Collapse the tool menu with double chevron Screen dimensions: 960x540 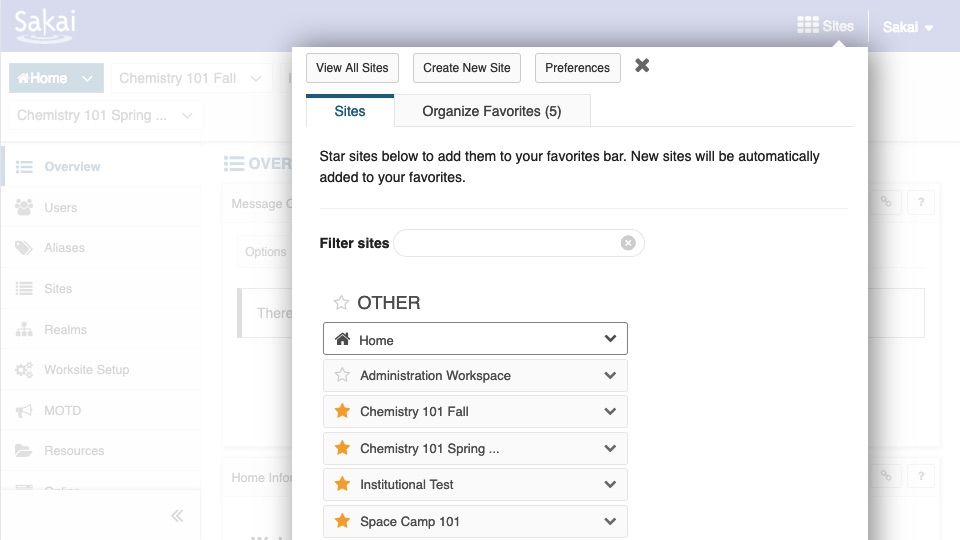pos(177,516)
